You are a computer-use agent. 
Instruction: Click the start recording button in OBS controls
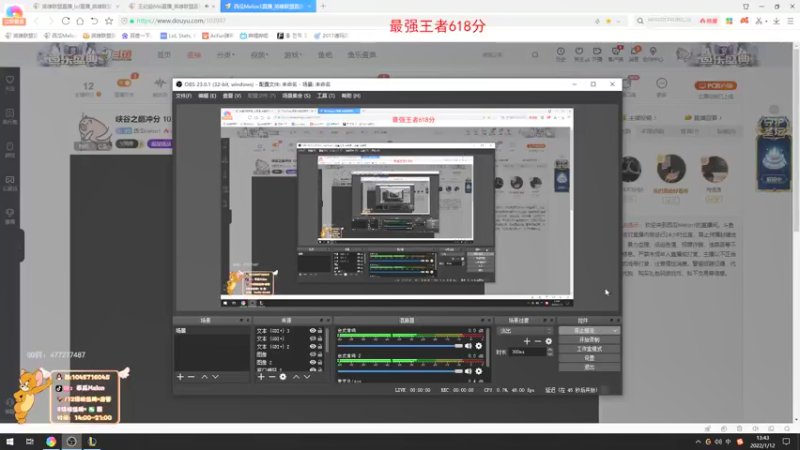pyautogui.click(x=589, y=340)
